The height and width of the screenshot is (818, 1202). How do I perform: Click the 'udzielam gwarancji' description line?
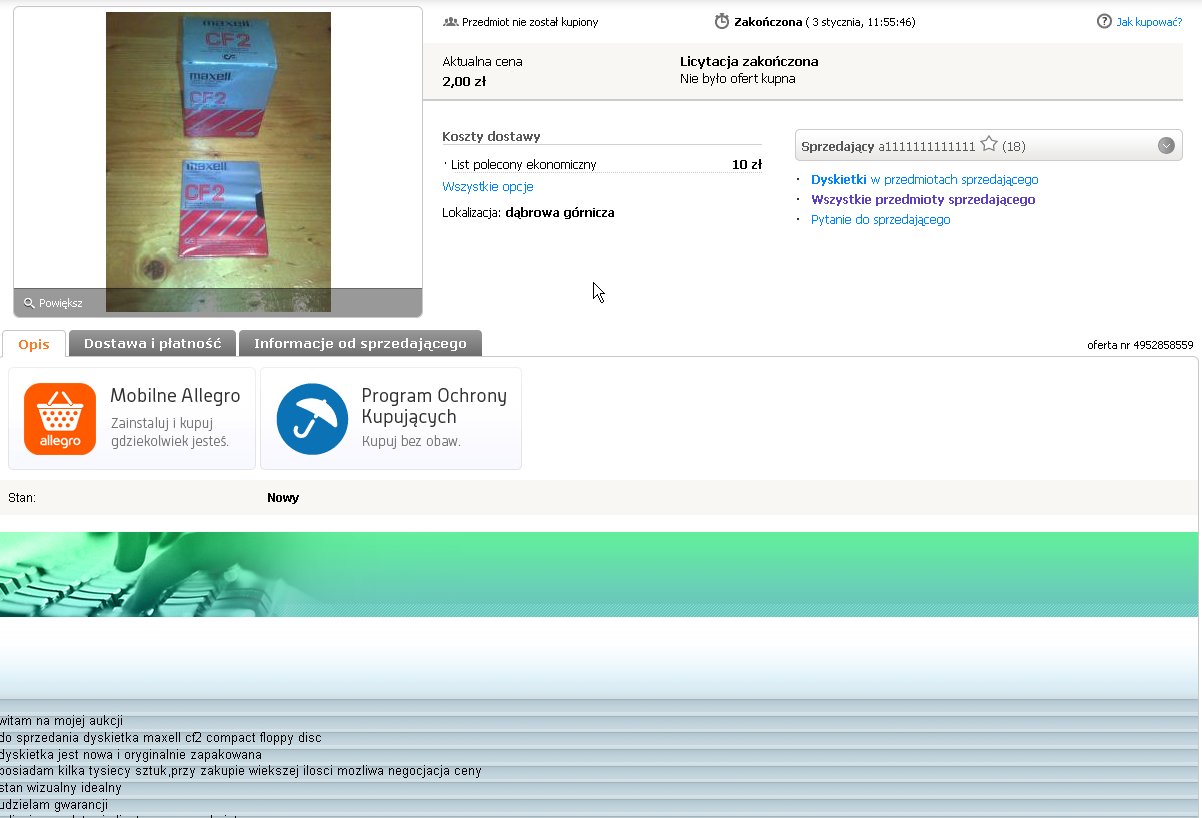click(54, 805)
